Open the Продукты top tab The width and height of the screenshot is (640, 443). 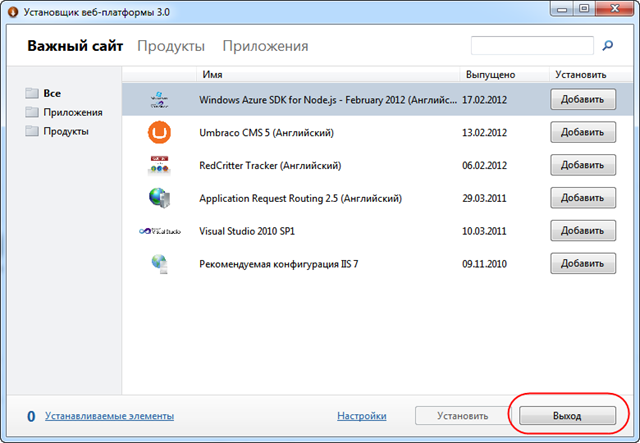[171, 46]
